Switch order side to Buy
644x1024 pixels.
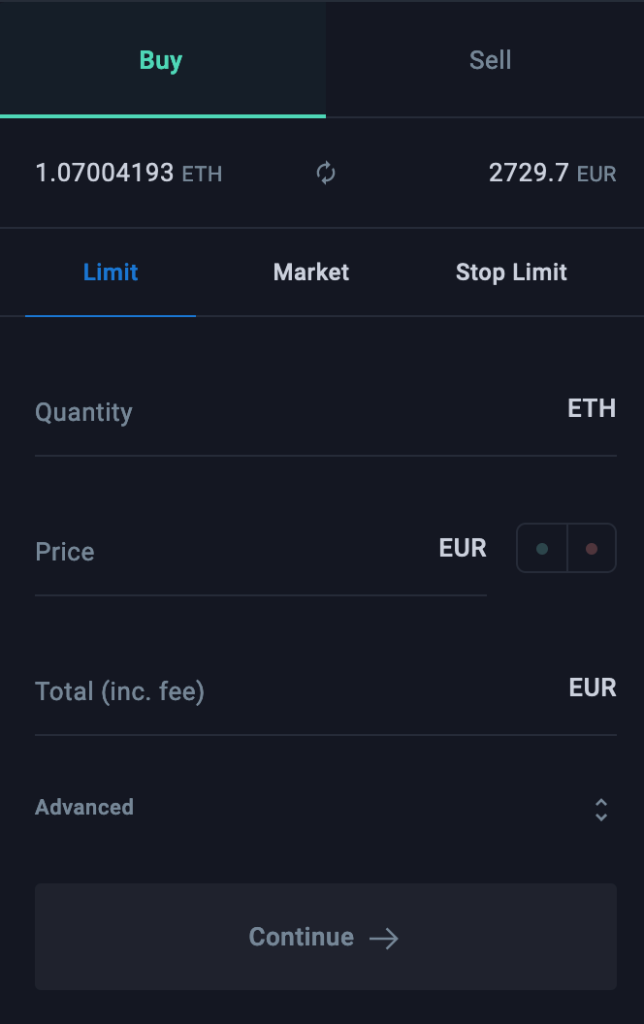[161, 59]
